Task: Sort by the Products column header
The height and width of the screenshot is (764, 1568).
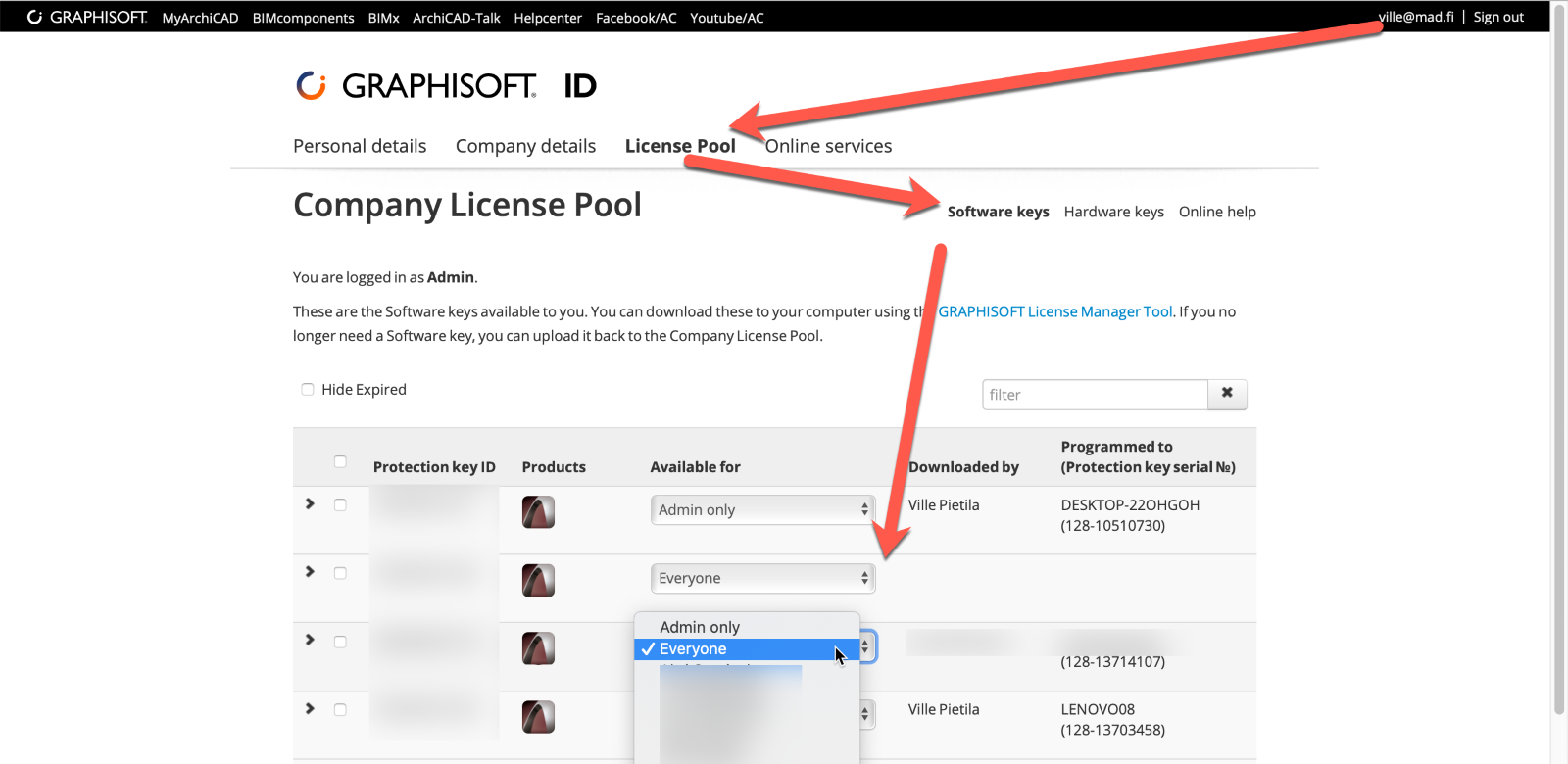Action: (x=554, y=467)
